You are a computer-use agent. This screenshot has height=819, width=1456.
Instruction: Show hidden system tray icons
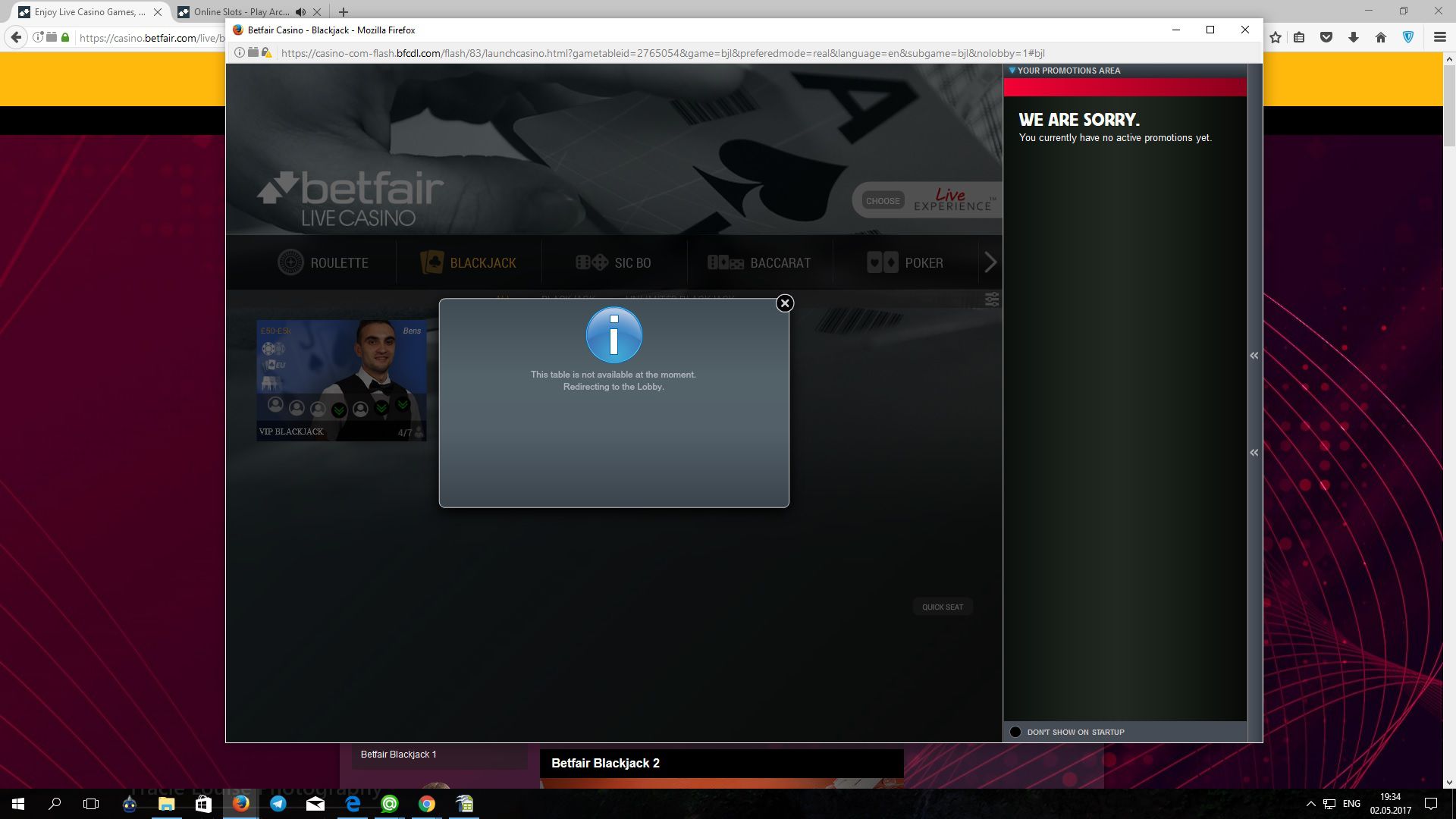click(x=1310, y=804)
